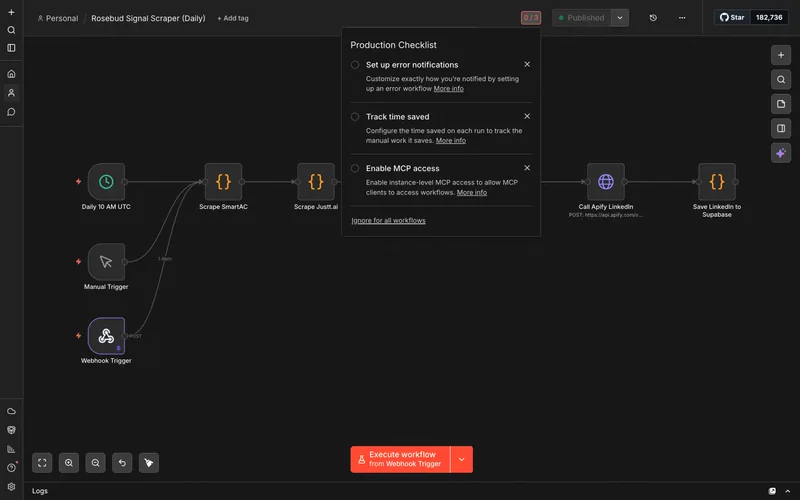The image size is (800, 500).
Task: Undo with the reset arrow button
Action: coord(122,463)
